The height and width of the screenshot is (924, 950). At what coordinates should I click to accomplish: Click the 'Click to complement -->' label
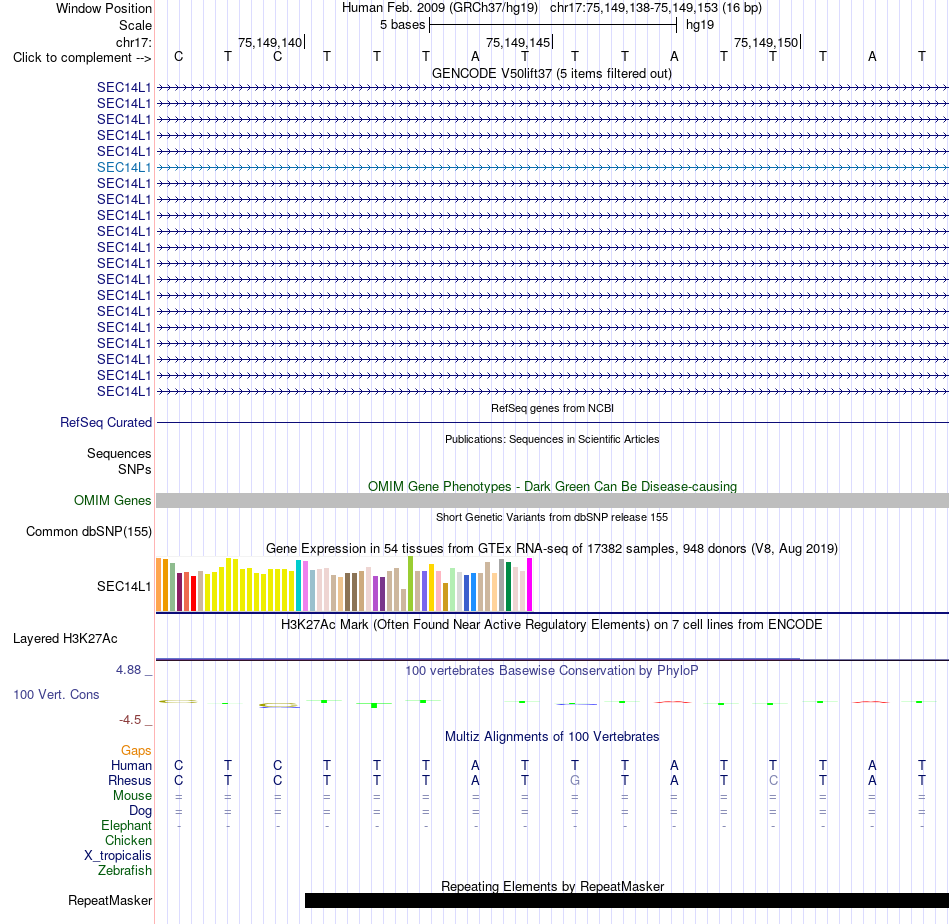point(82,58)
